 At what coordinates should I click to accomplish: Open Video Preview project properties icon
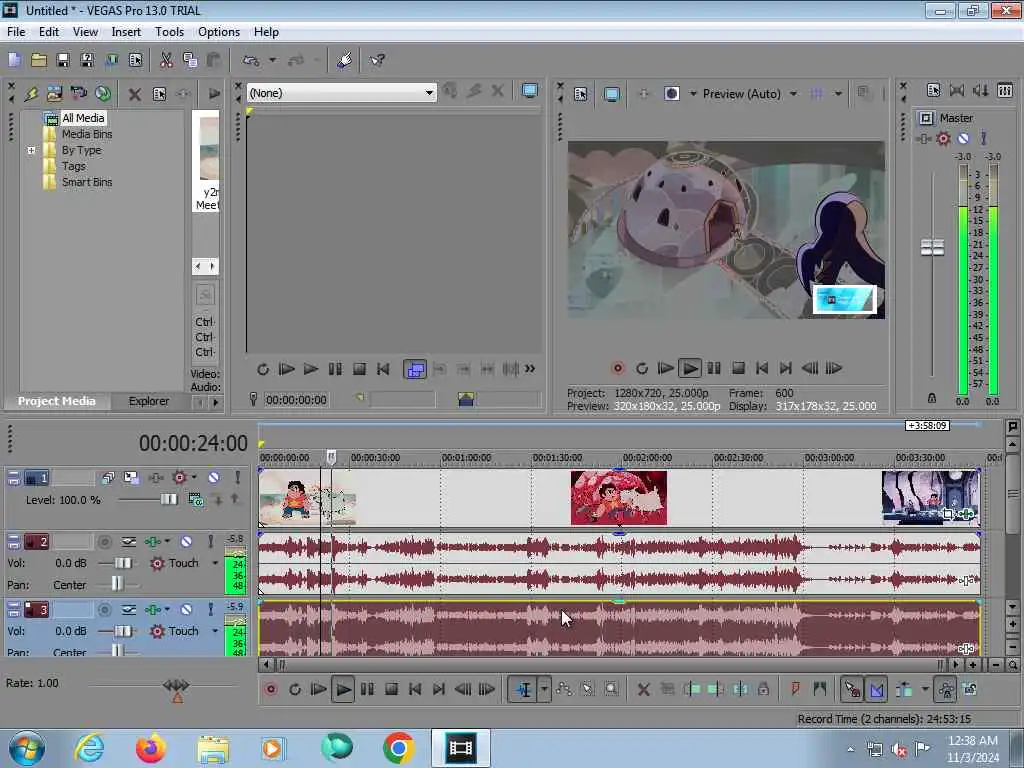(581, 94)
